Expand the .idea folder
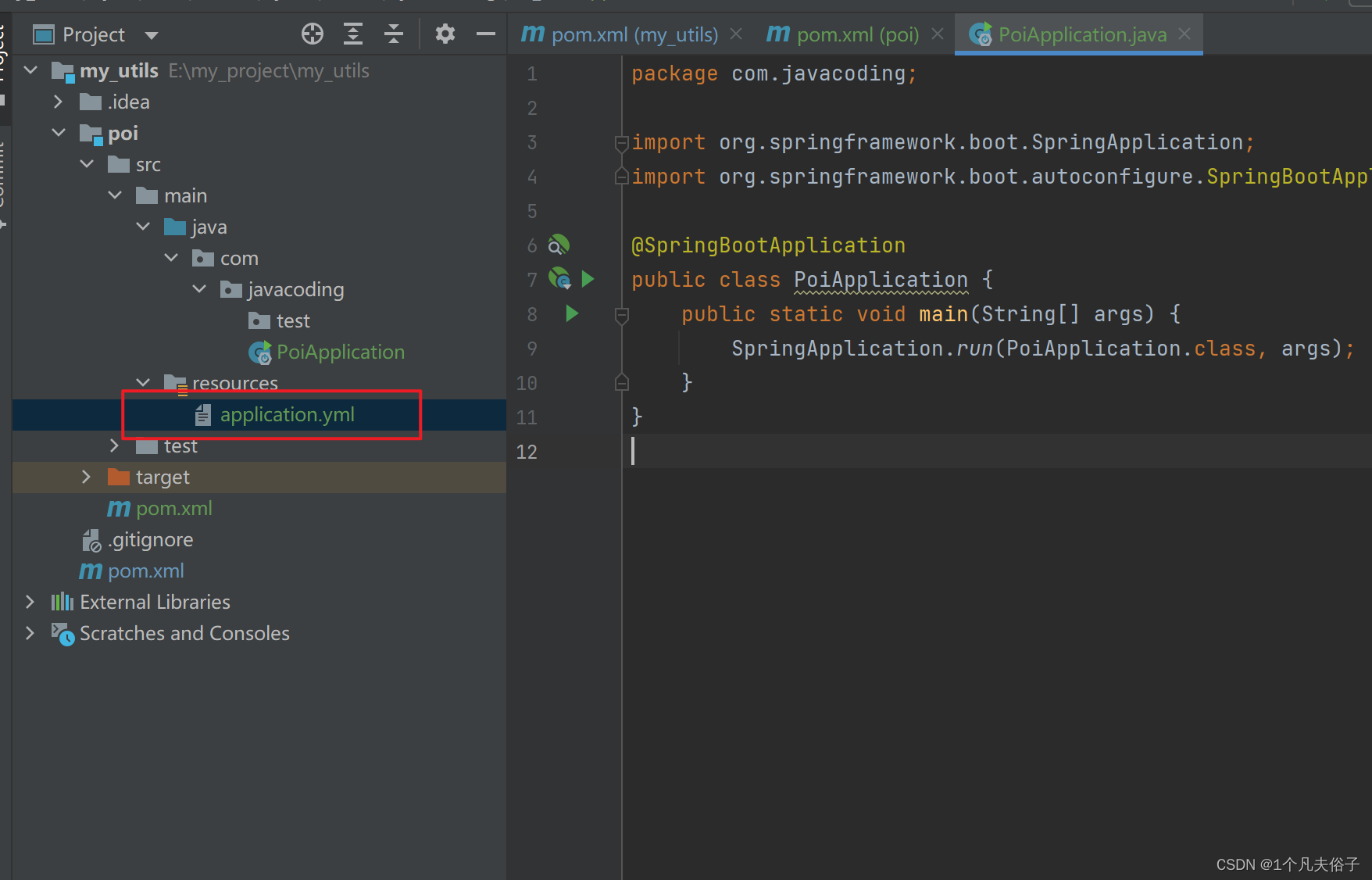Image resolution: width=1372 pixels, height=880 pixels. 59,102
